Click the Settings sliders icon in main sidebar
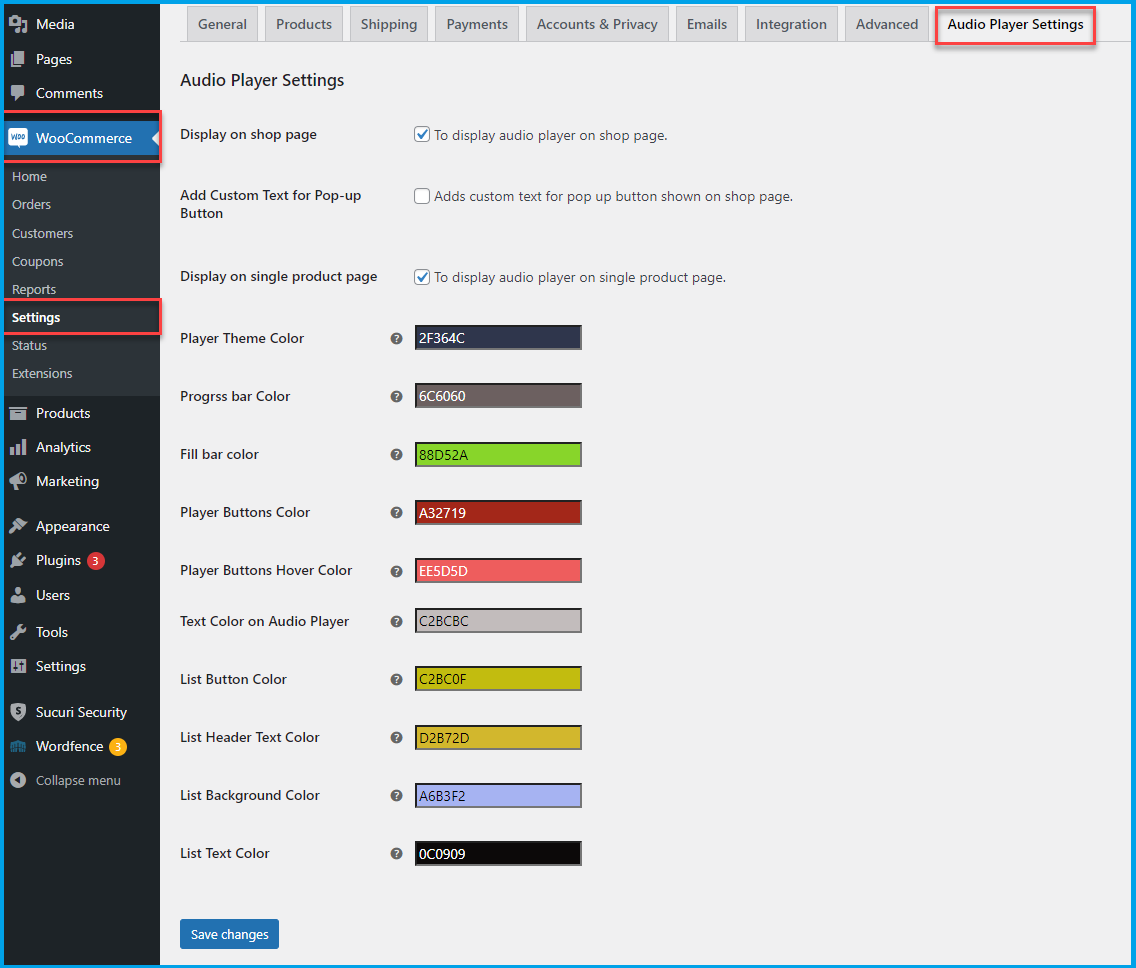This screenshot has height=968, width=1136. pyautogui.click(x=18, y=666)
